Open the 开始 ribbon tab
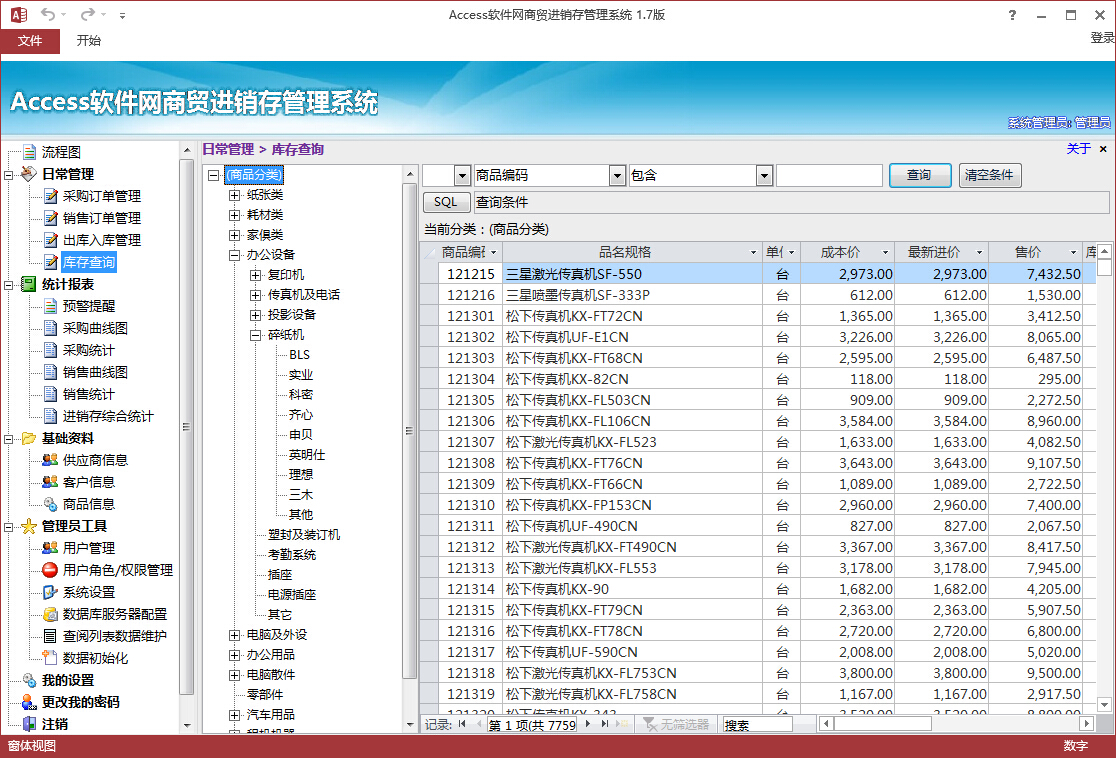 pos(89,41)
